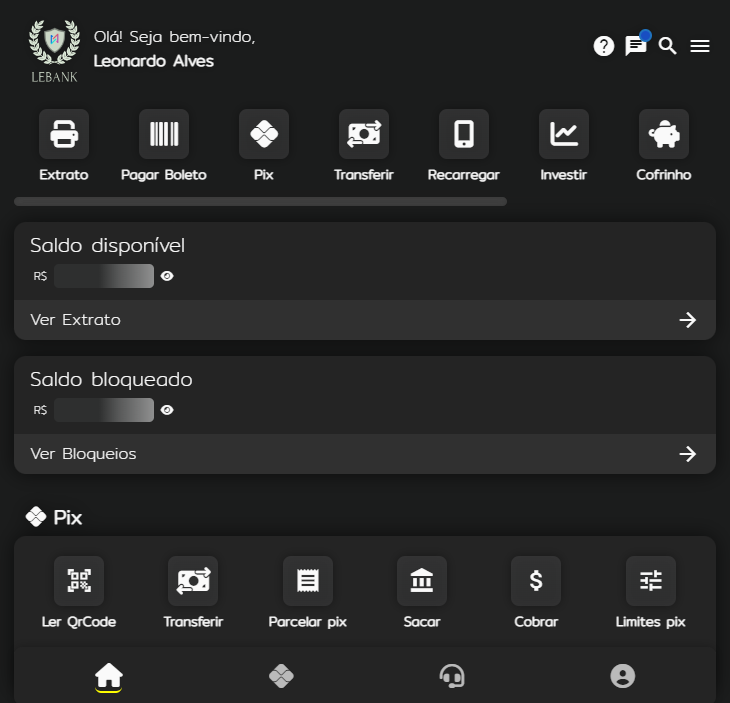
Task: Show the Saldo disponível amount
Action: click(x=167, y=276)
